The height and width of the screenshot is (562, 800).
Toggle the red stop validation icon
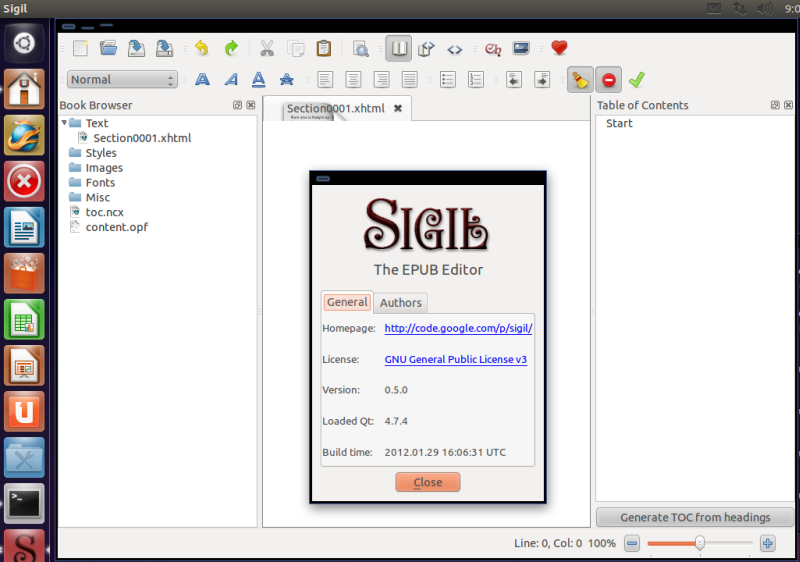[x=609, y=80]
